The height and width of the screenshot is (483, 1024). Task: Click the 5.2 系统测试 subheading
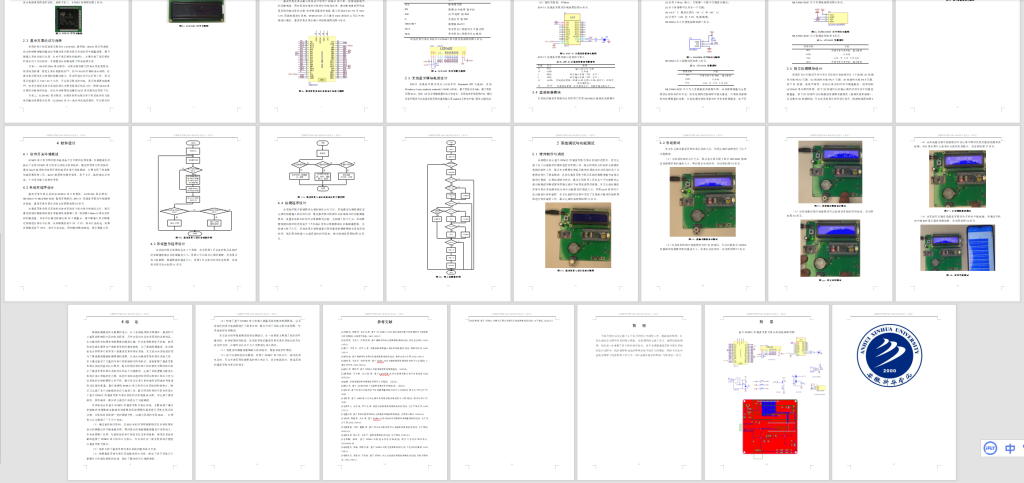671,142
